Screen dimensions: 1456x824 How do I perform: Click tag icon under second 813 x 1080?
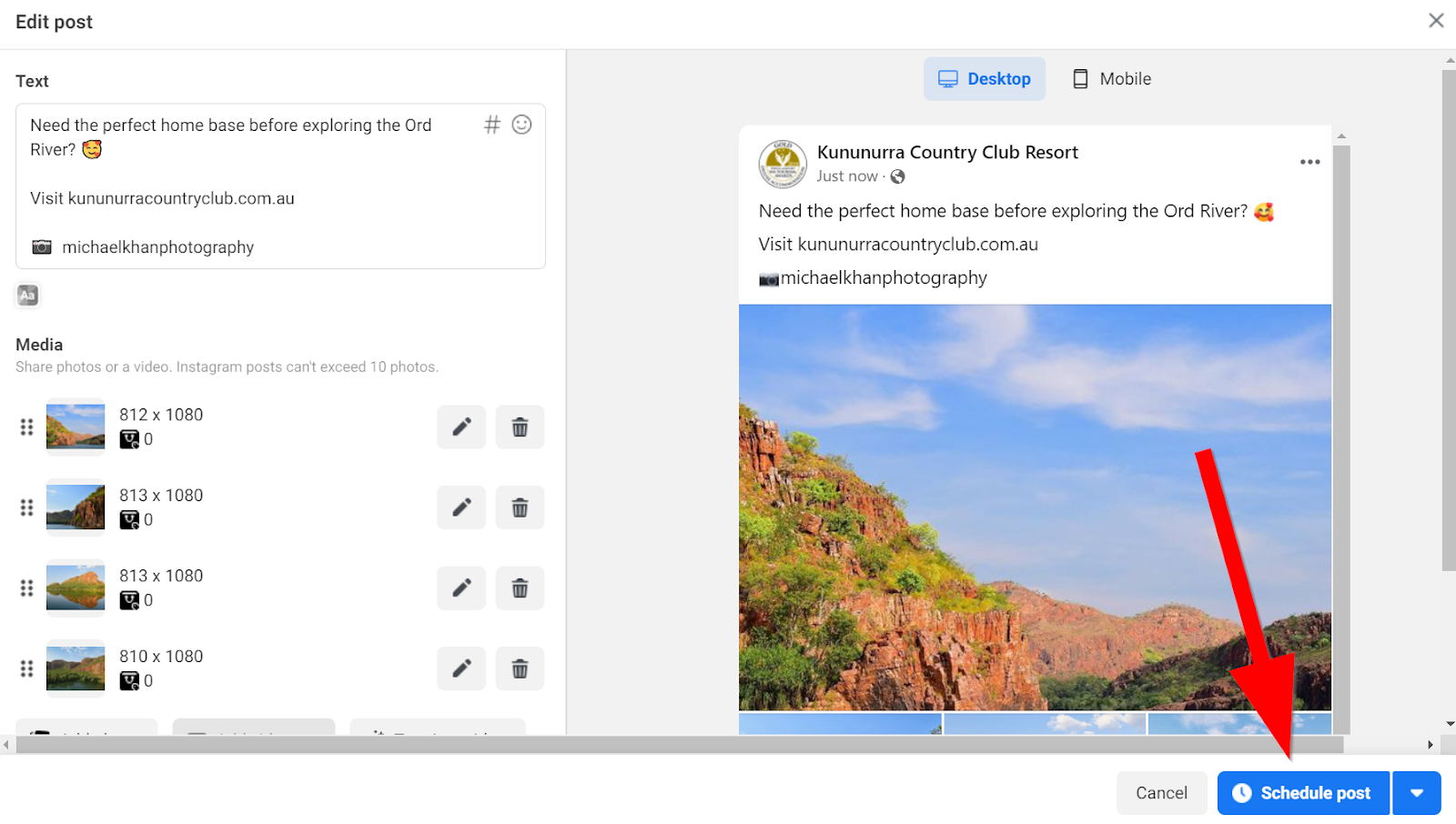point(129,600)
